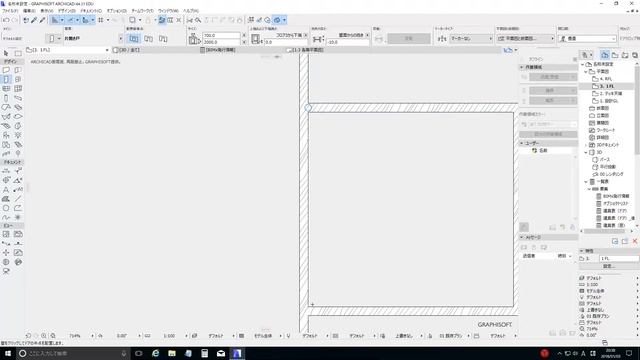Viewport: 640px width, 360px height.
Task: Open the story dropdown at the canvas top left
Action: coord(107,50)
